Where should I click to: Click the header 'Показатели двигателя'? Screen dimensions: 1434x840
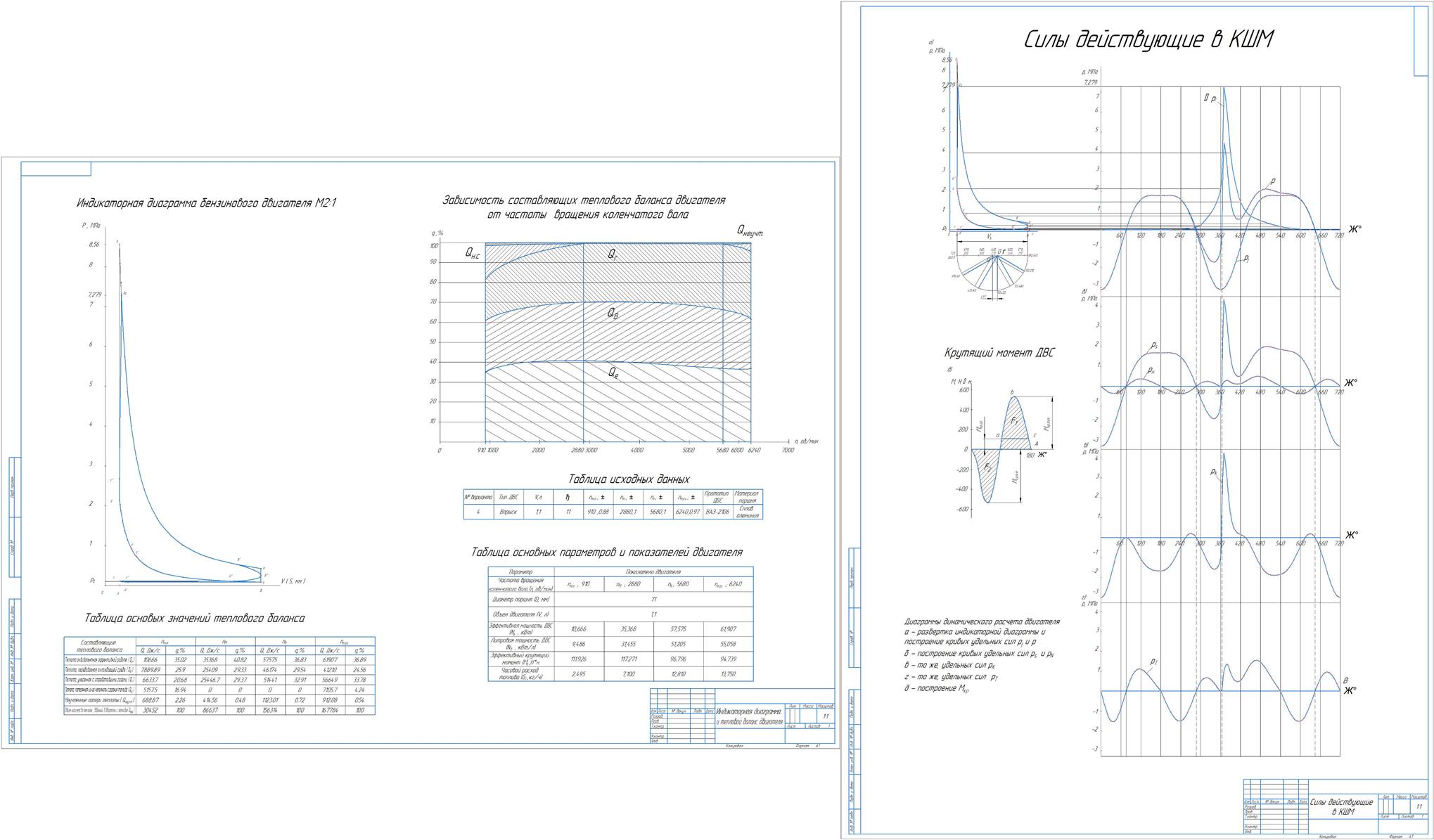click(653, 572)
